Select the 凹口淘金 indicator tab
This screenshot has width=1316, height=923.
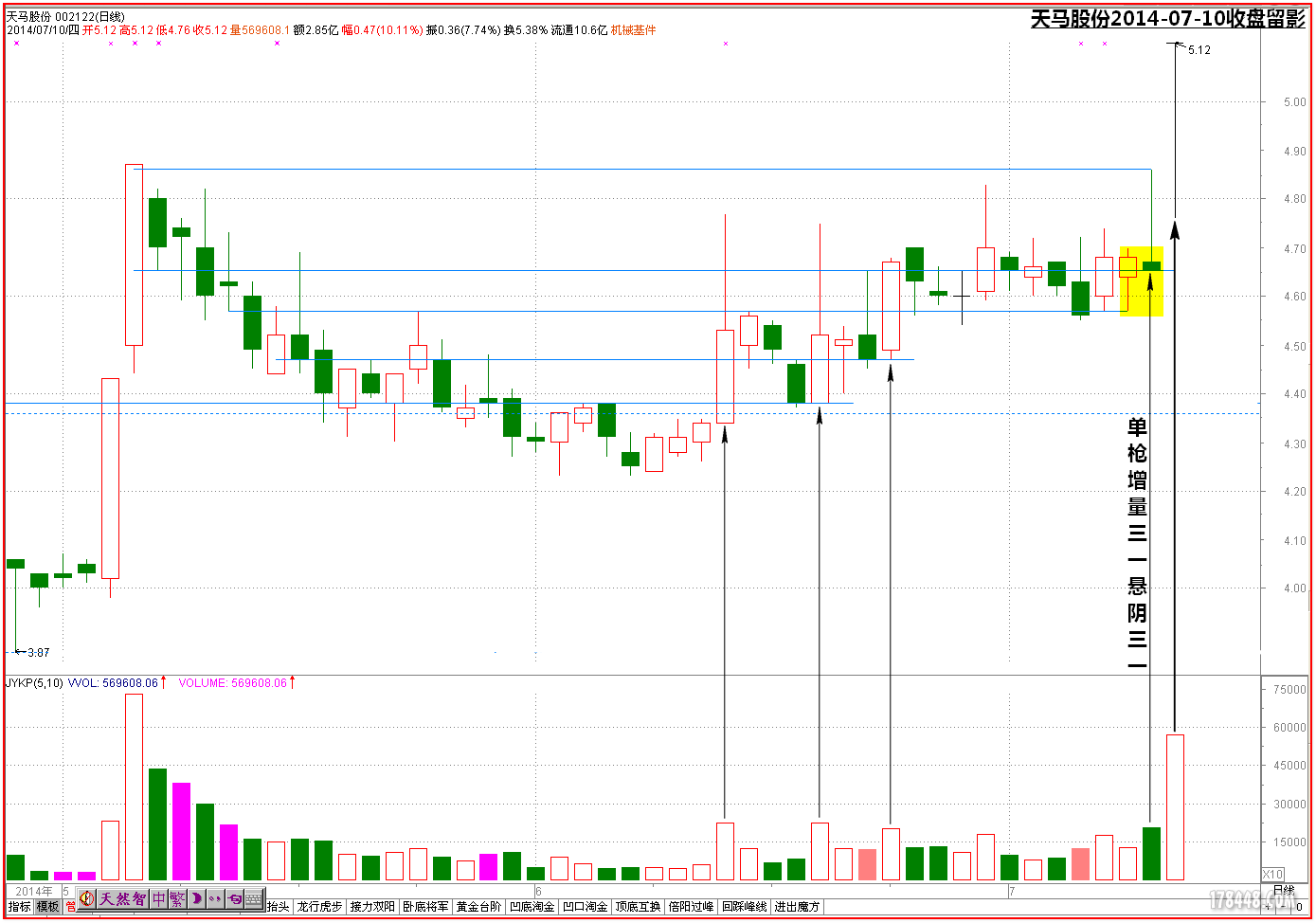585,907
